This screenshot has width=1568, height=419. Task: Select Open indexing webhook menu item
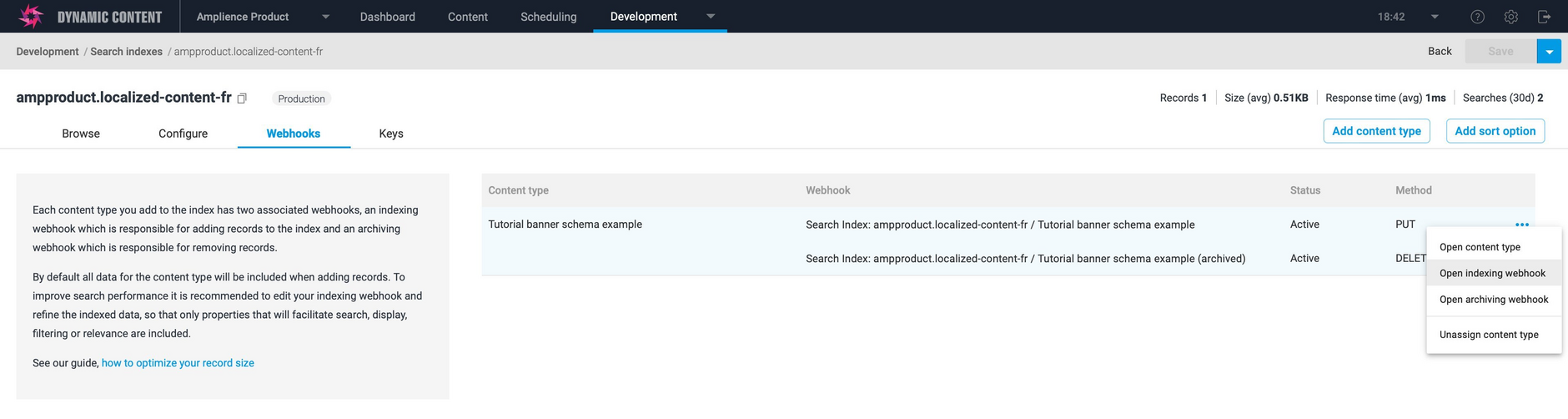1492,273
